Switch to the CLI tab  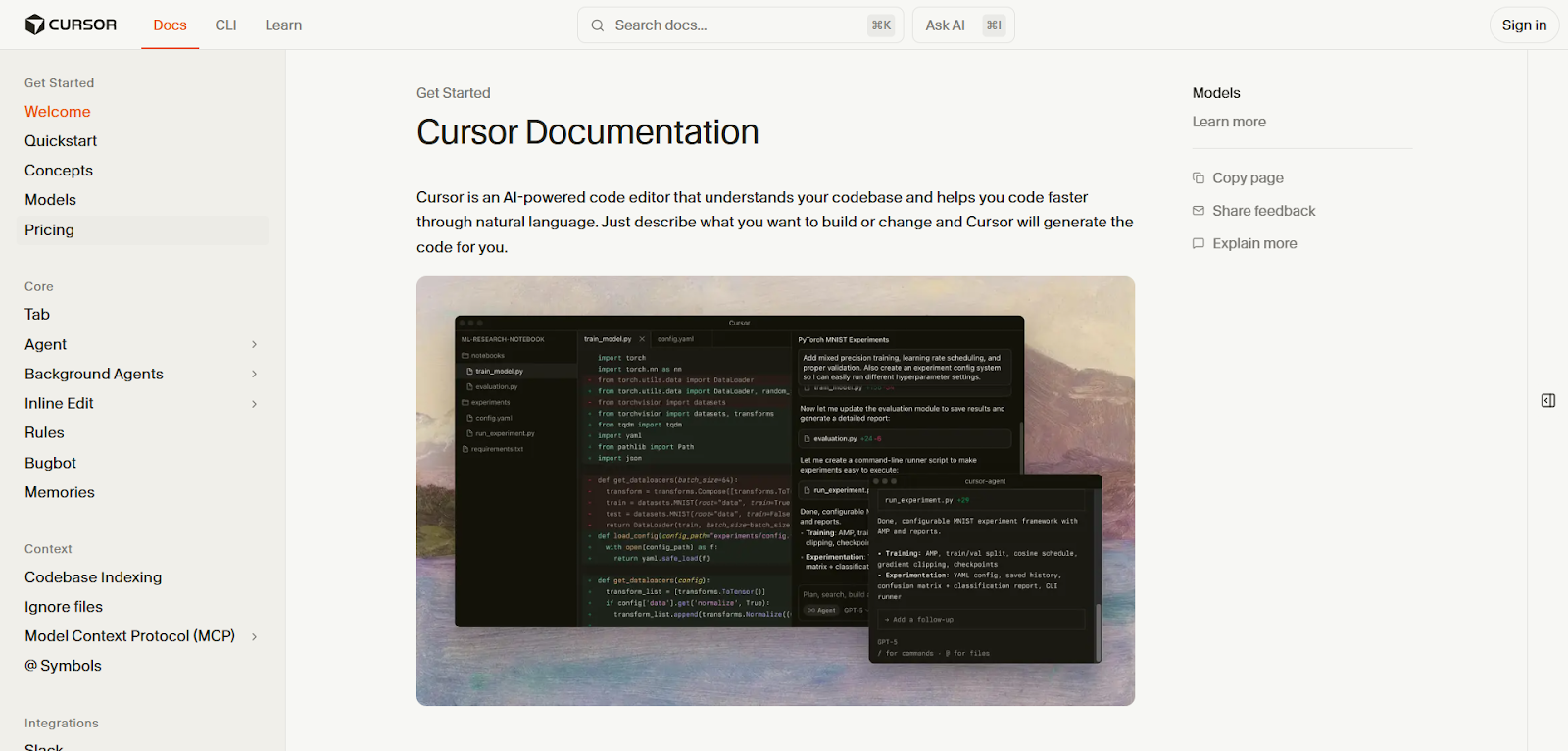coord(225,25)
